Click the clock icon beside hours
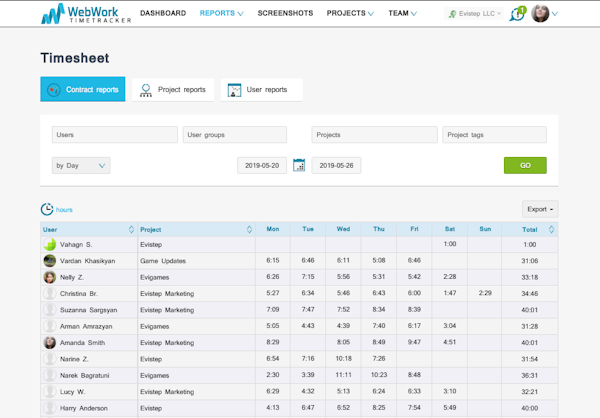 point(47,209)
